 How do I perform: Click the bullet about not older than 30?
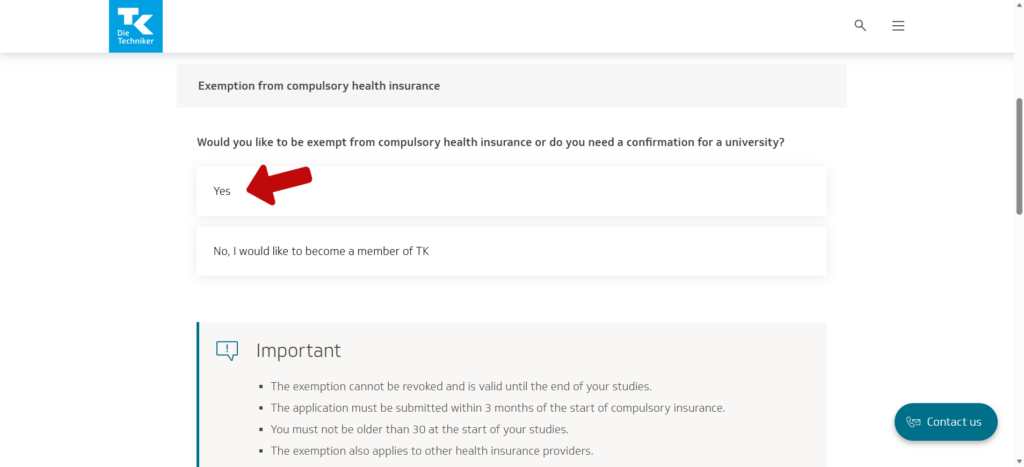pyautogui.click(x=419, y=430)
